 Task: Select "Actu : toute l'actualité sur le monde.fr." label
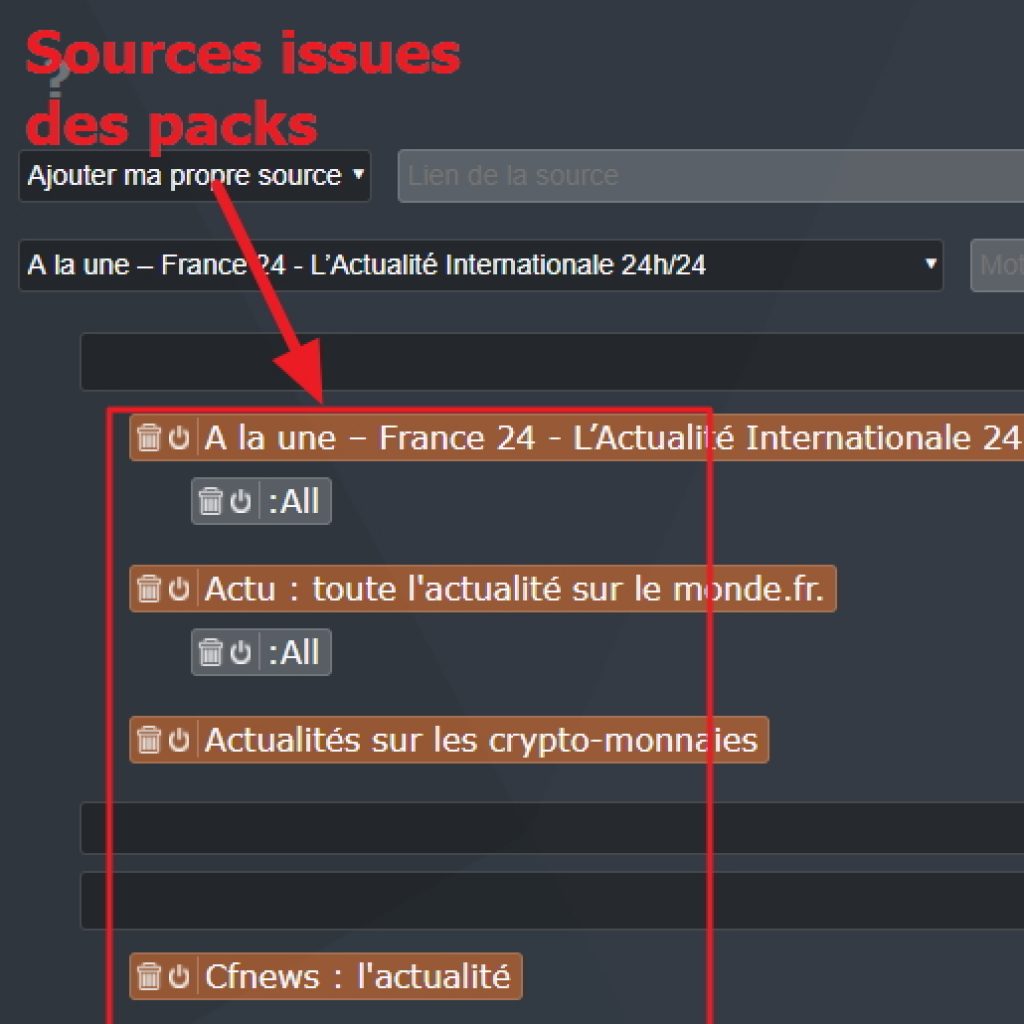pos(515,588)
